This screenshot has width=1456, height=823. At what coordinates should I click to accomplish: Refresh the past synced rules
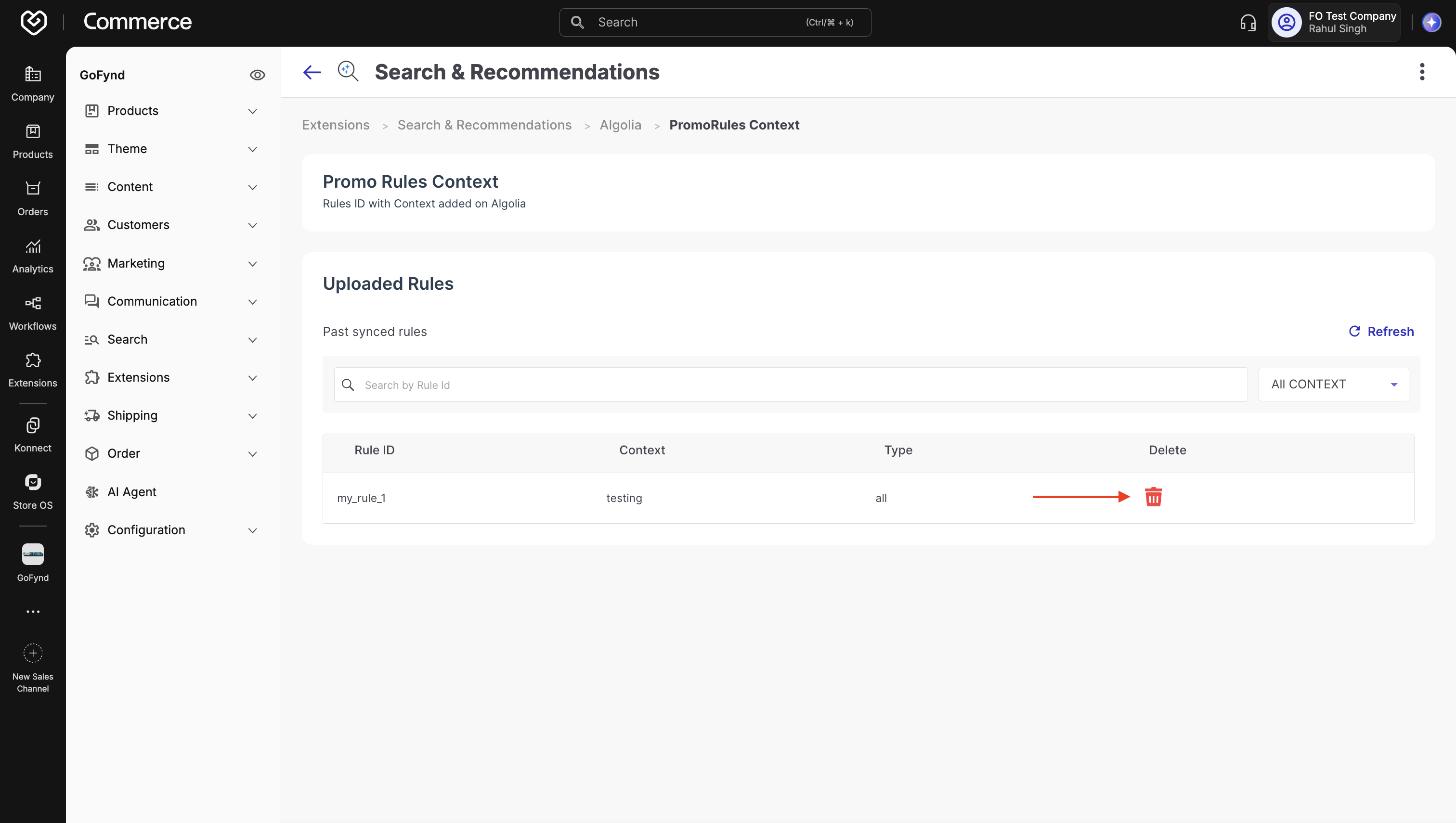pyautogui.click(x=1381, y=331)
